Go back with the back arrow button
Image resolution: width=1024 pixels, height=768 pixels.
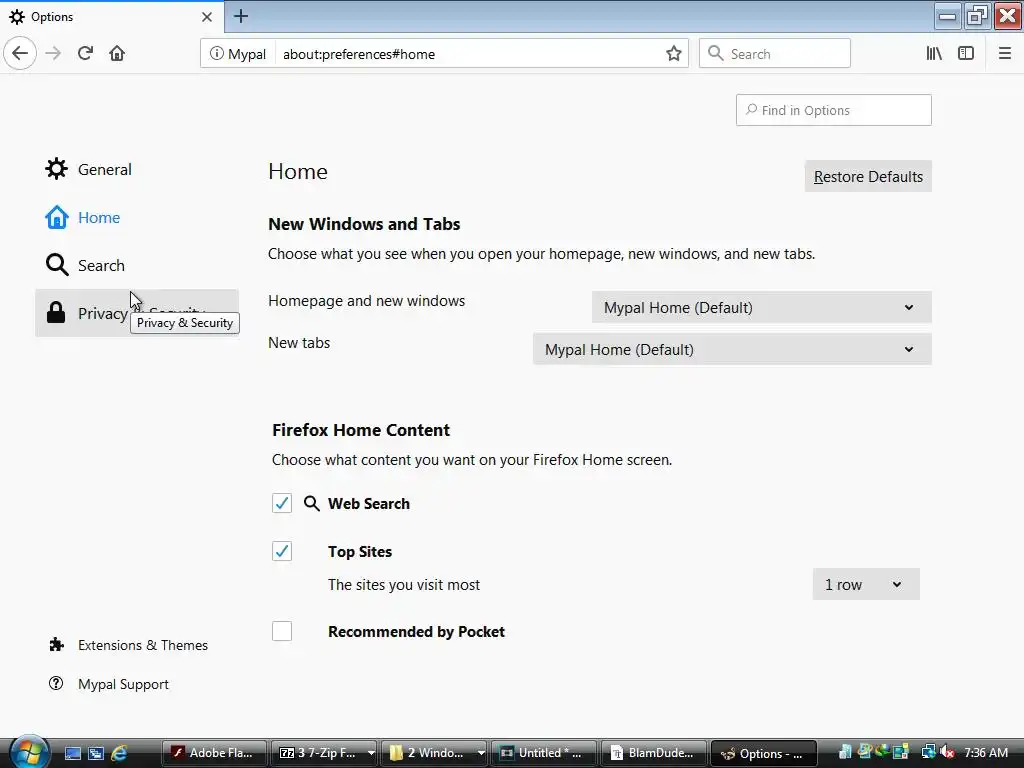[20, 54]
